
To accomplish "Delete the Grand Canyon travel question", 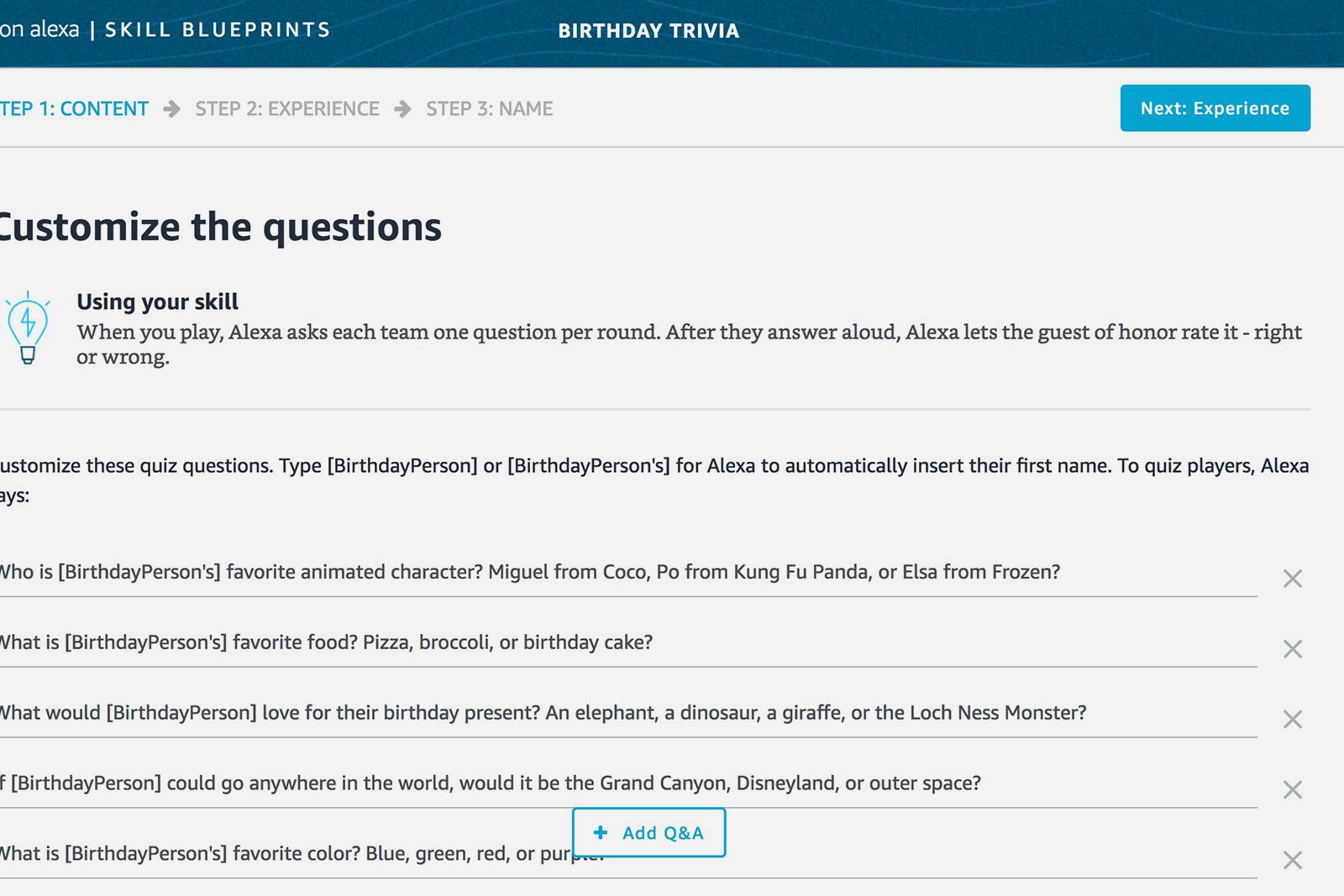I will pyautogui.click(x=1292, y=790).
